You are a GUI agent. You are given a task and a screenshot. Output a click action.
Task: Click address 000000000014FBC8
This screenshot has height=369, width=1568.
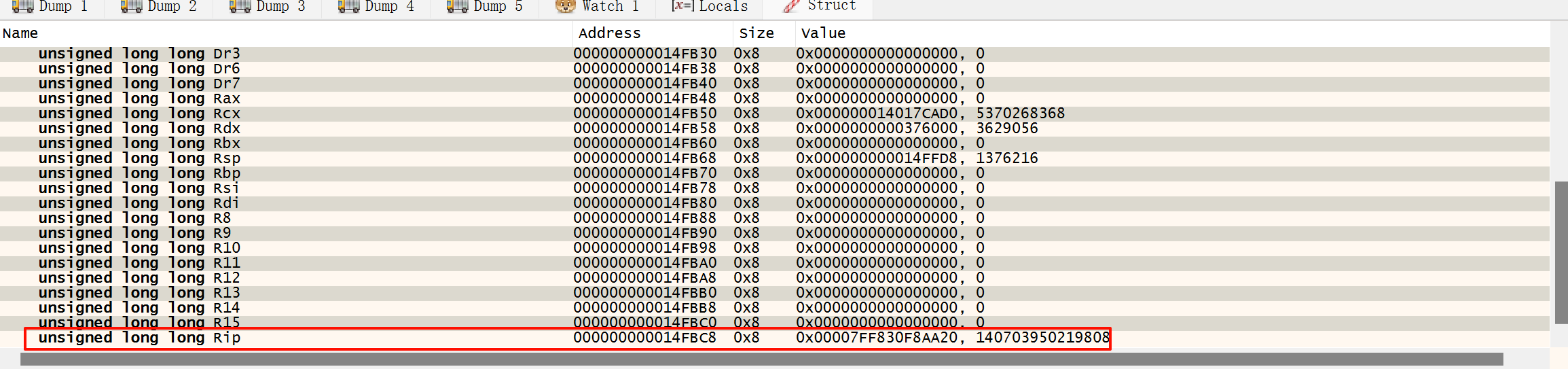(644, 338)
